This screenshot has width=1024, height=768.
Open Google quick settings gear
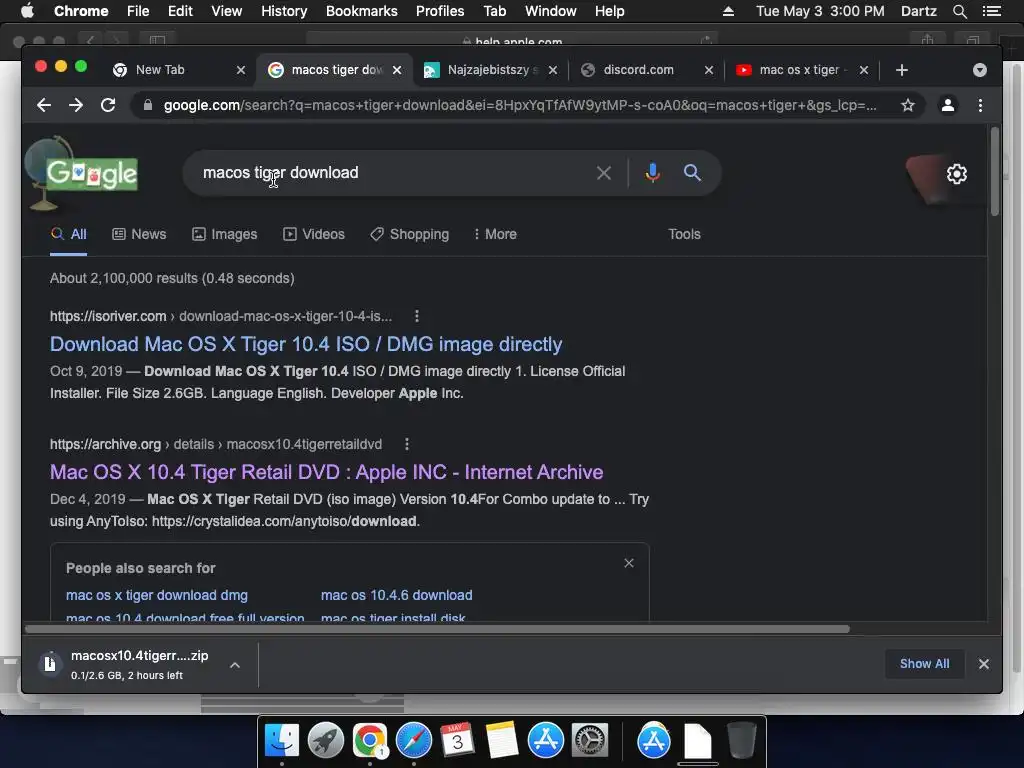click(x=957, y=174)
